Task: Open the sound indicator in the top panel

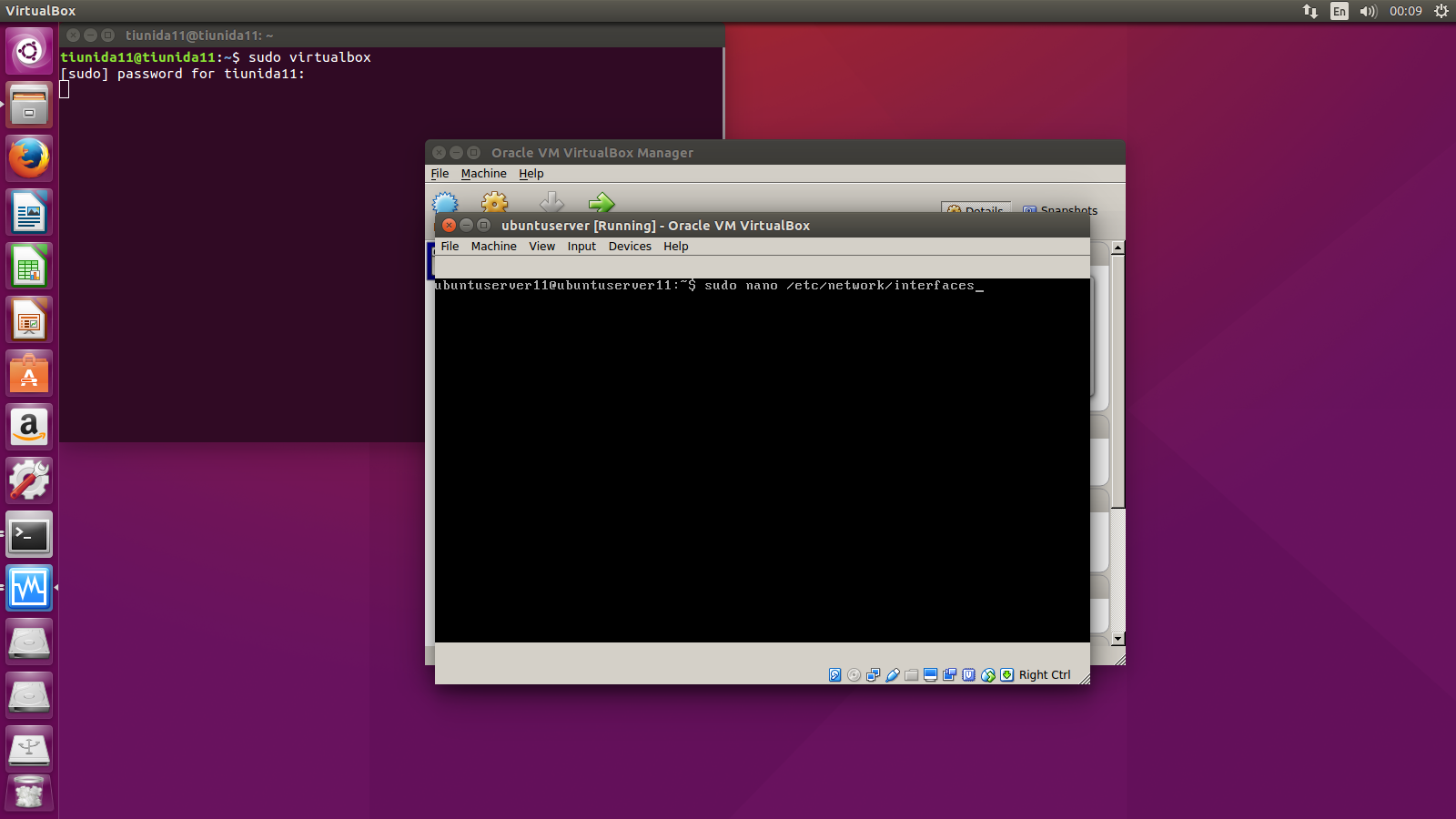Action: pyautogui.click(x=1368, y=10)
